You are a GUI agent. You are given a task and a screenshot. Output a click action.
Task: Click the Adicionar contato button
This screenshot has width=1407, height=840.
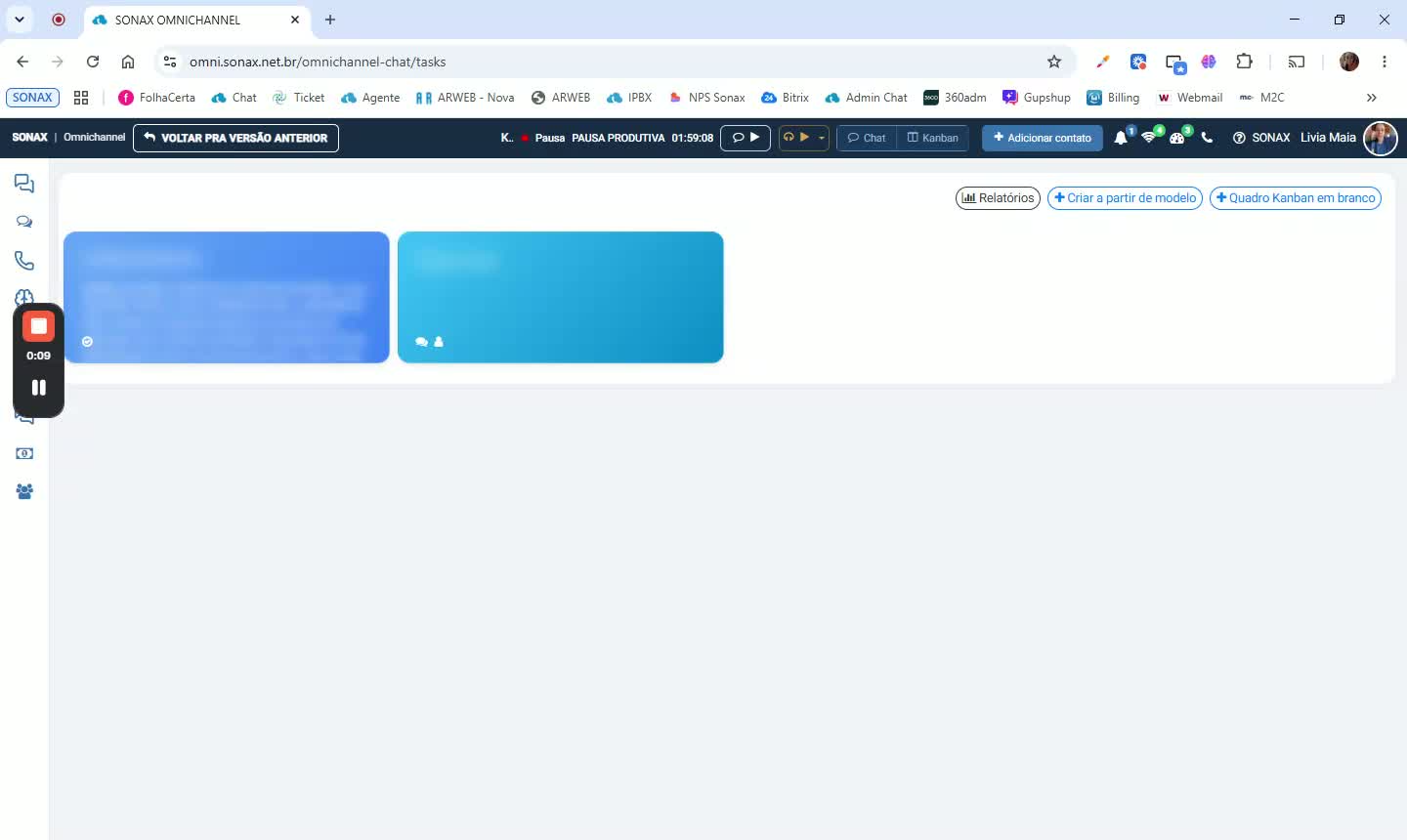1043,138
